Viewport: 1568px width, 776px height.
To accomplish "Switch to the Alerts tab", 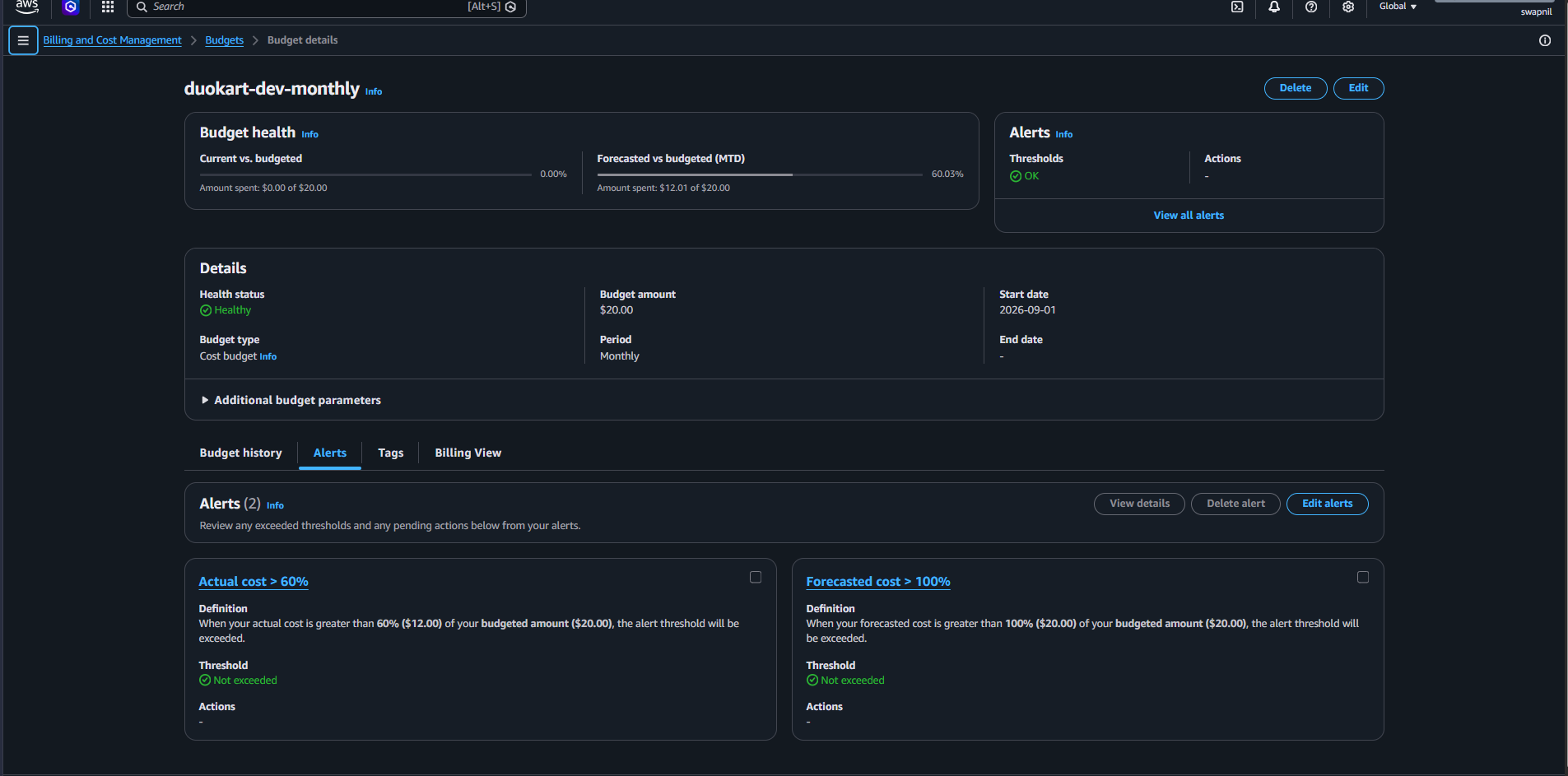I will (x=330, y=453).
